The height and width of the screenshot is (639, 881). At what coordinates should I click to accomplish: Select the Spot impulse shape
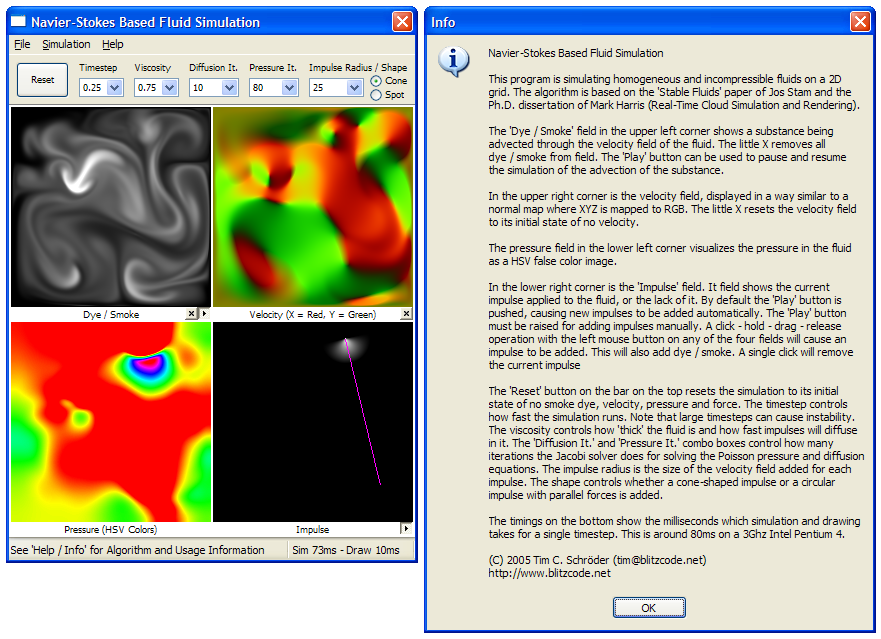point(376,95)
